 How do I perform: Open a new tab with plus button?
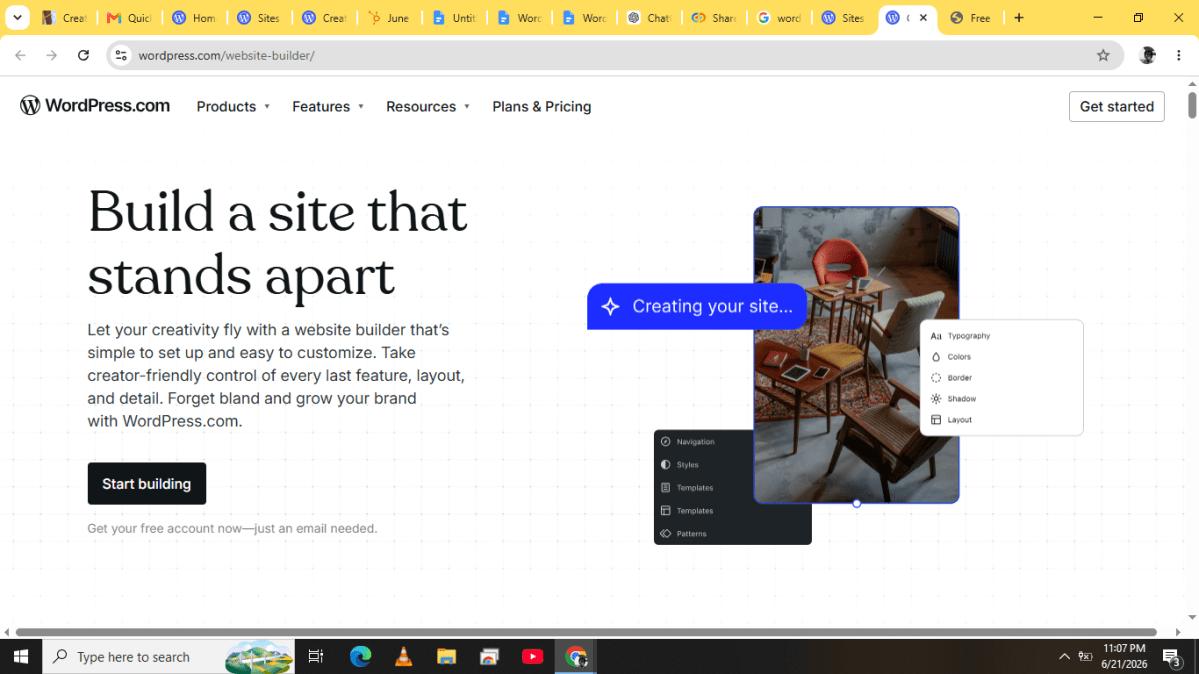tap(1019, 18)
